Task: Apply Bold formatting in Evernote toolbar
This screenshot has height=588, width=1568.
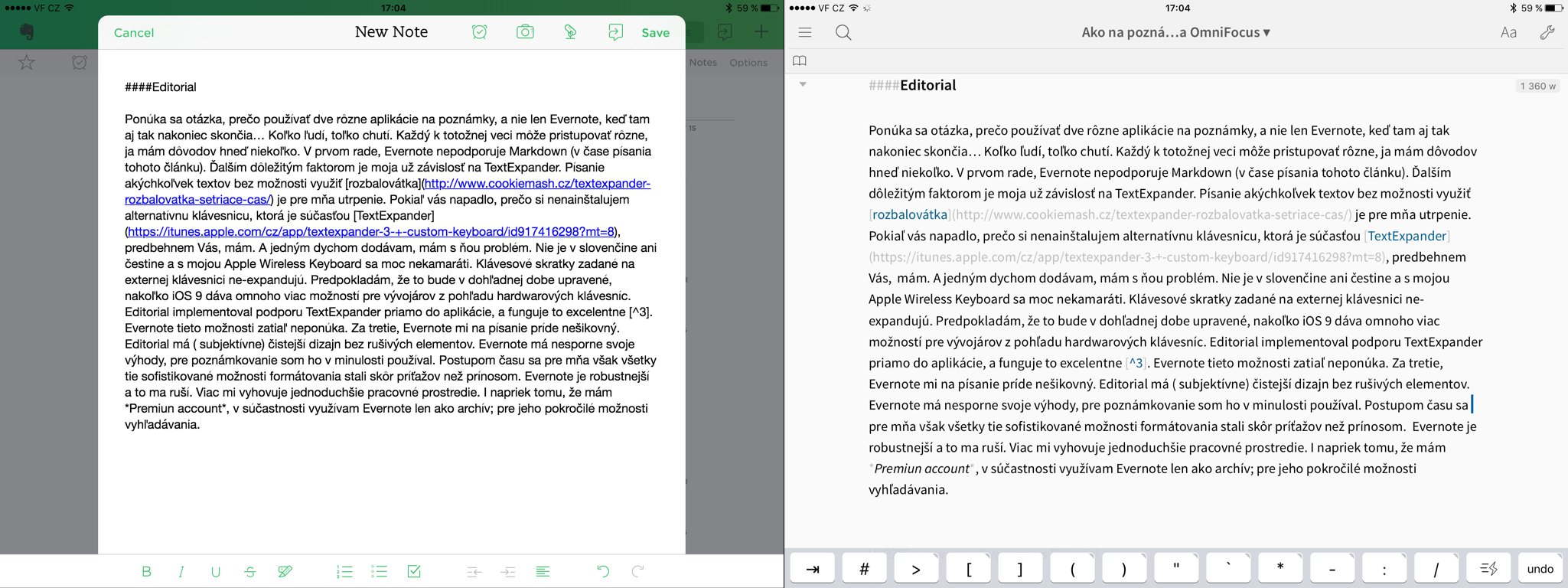Action: [146, 571]
